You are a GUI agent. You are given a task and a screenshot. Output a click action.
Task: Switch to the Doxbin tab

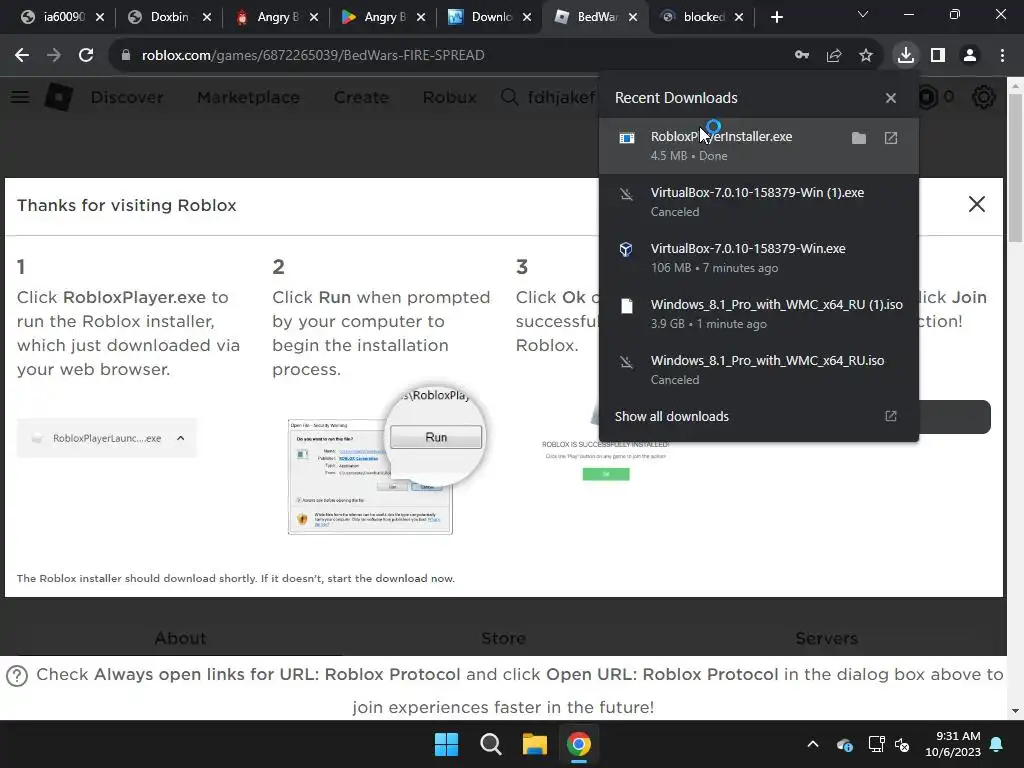[169, 17]
